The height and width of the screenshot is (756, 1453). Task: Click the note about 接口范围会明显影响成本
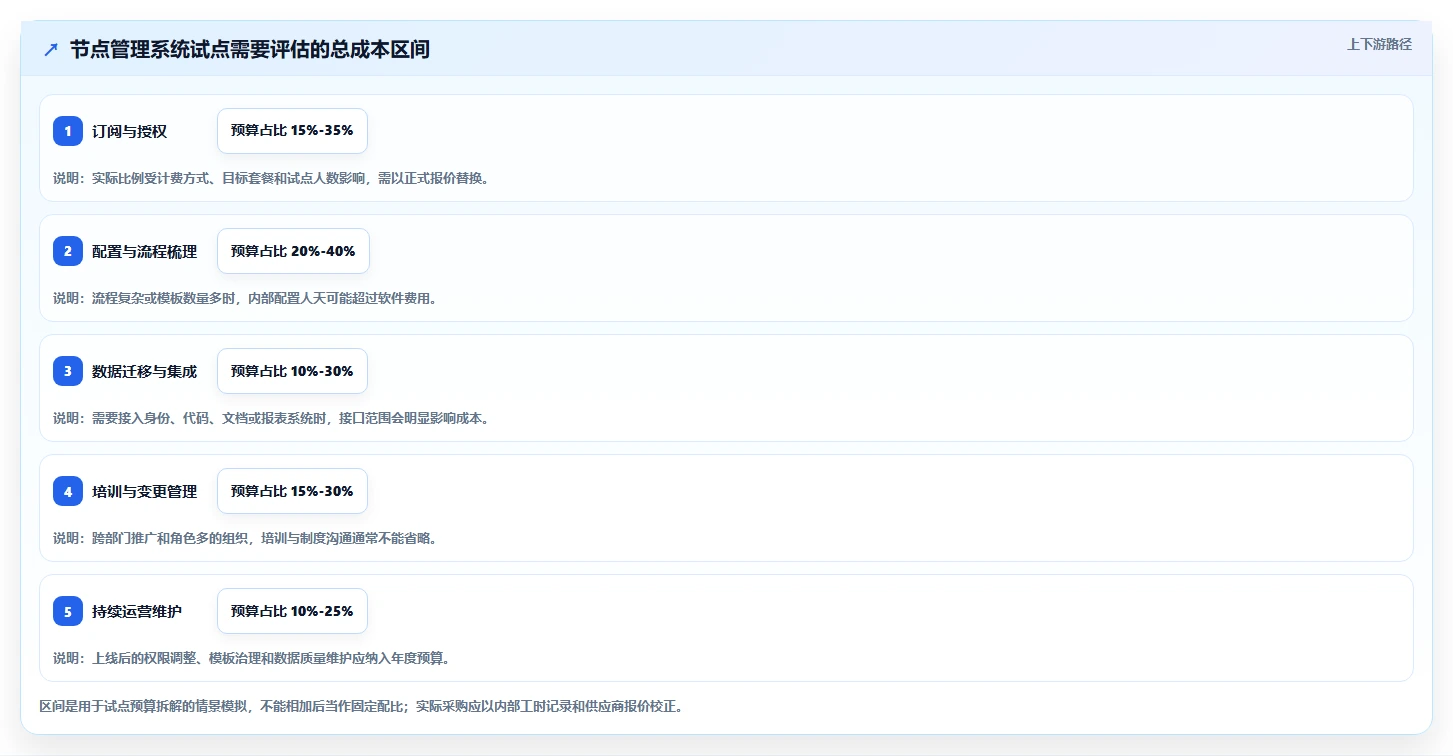click(x=271, y=418)
